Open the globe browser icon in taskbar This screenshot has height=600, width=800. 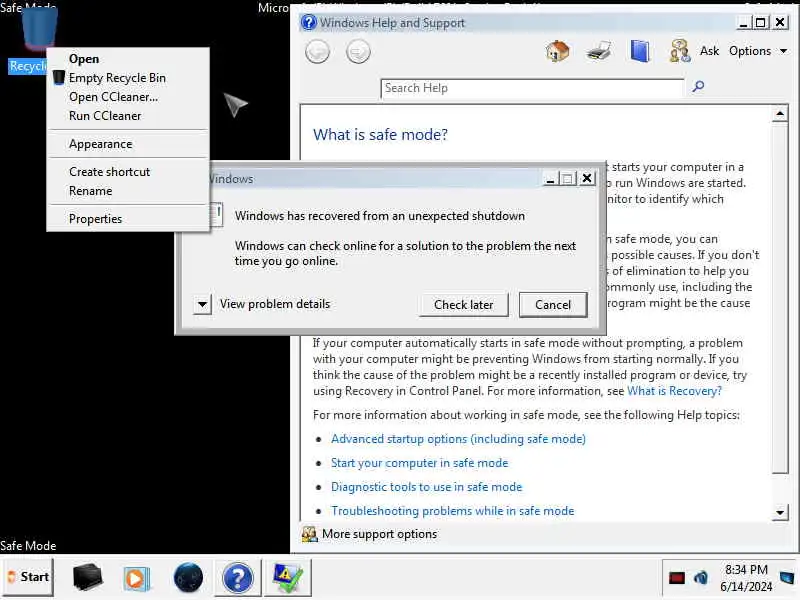coord(188,578)
